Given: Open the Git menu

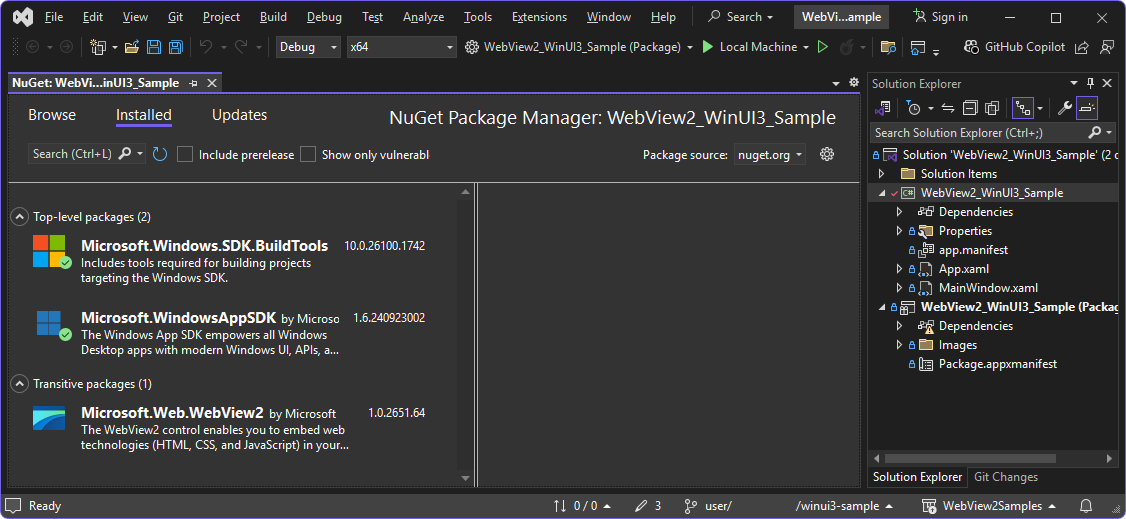Looking at the screenshot, I should click(x=175, y=17).
